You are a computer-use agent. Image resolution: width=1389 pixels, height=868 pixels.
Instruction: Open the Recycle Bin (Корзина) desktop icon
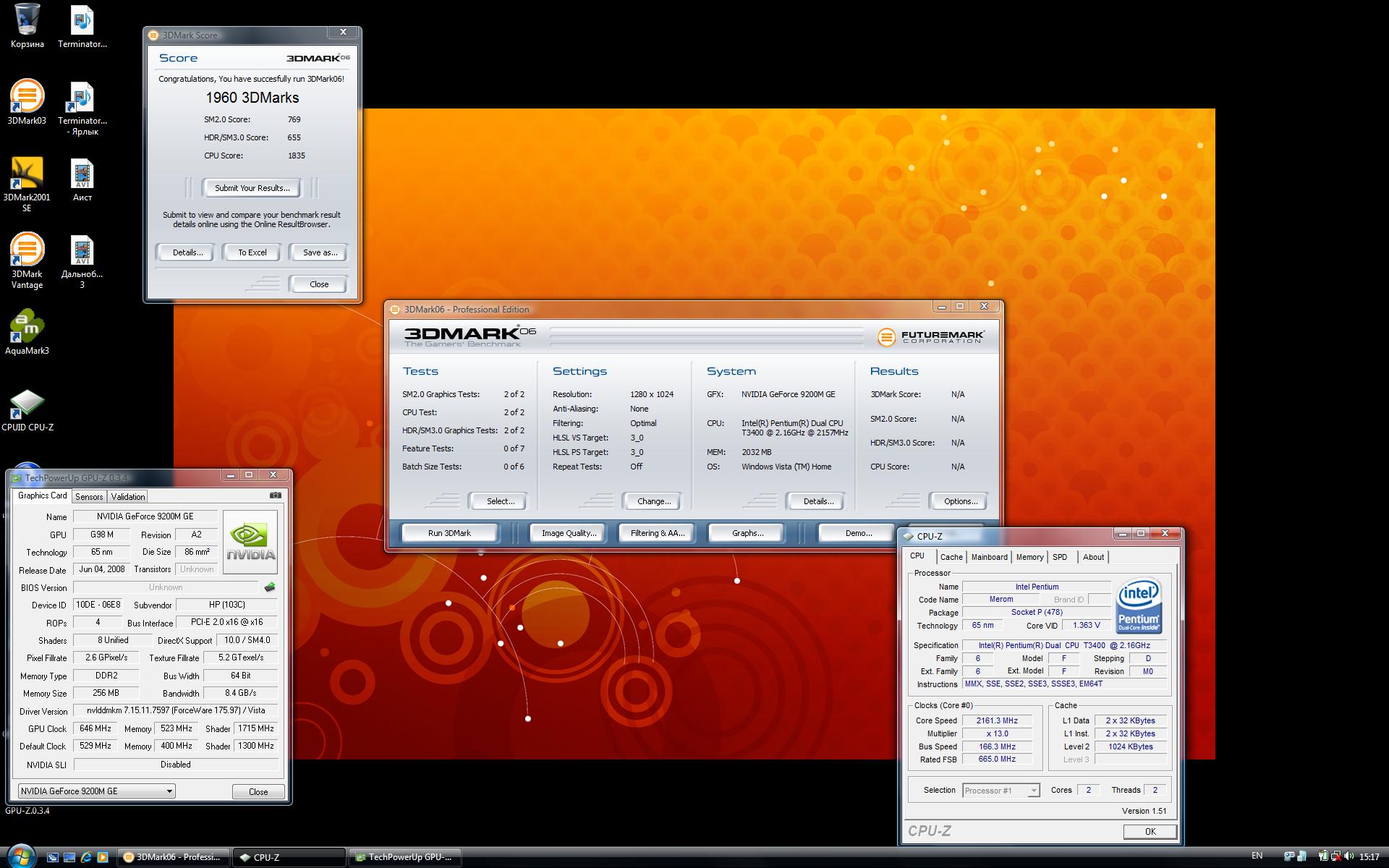pos(27,26)
